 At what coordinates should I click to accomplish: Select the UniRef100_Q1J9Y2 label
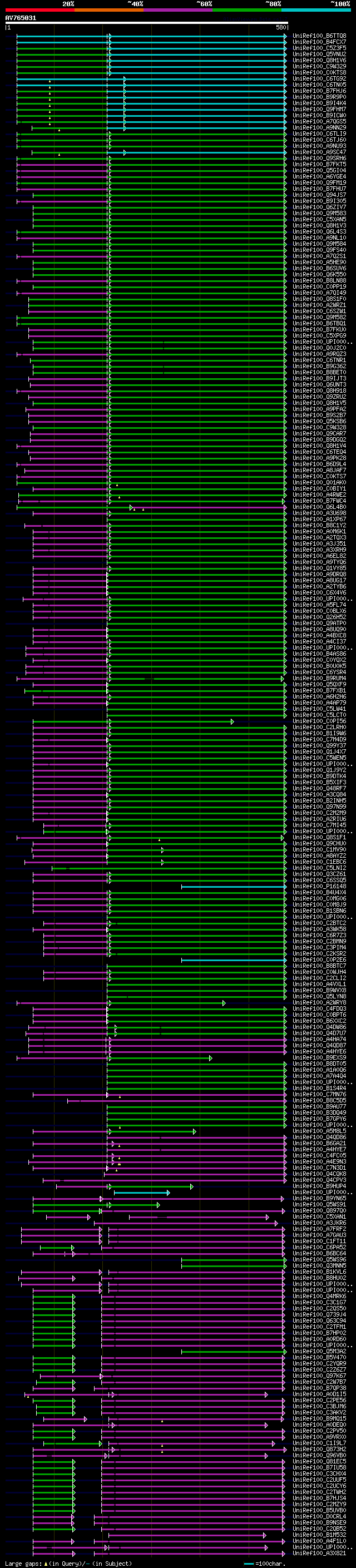pyautogui.click(x=319, y=770)
